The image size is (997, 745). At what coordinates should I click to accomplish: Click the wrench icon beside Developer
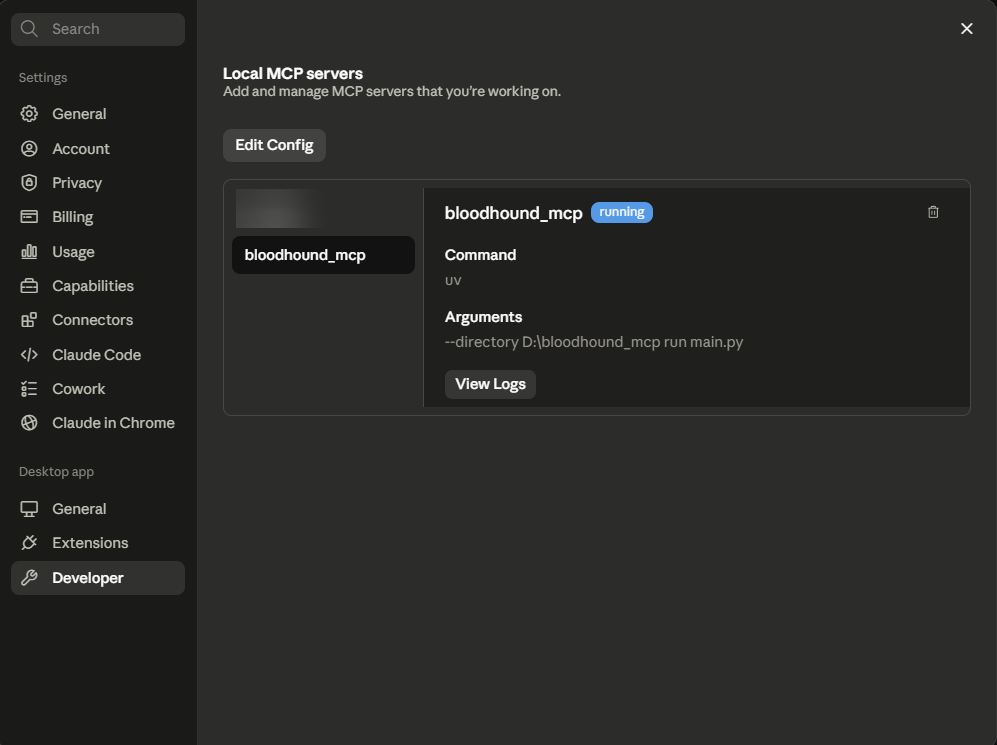click(x=29, y=578)
